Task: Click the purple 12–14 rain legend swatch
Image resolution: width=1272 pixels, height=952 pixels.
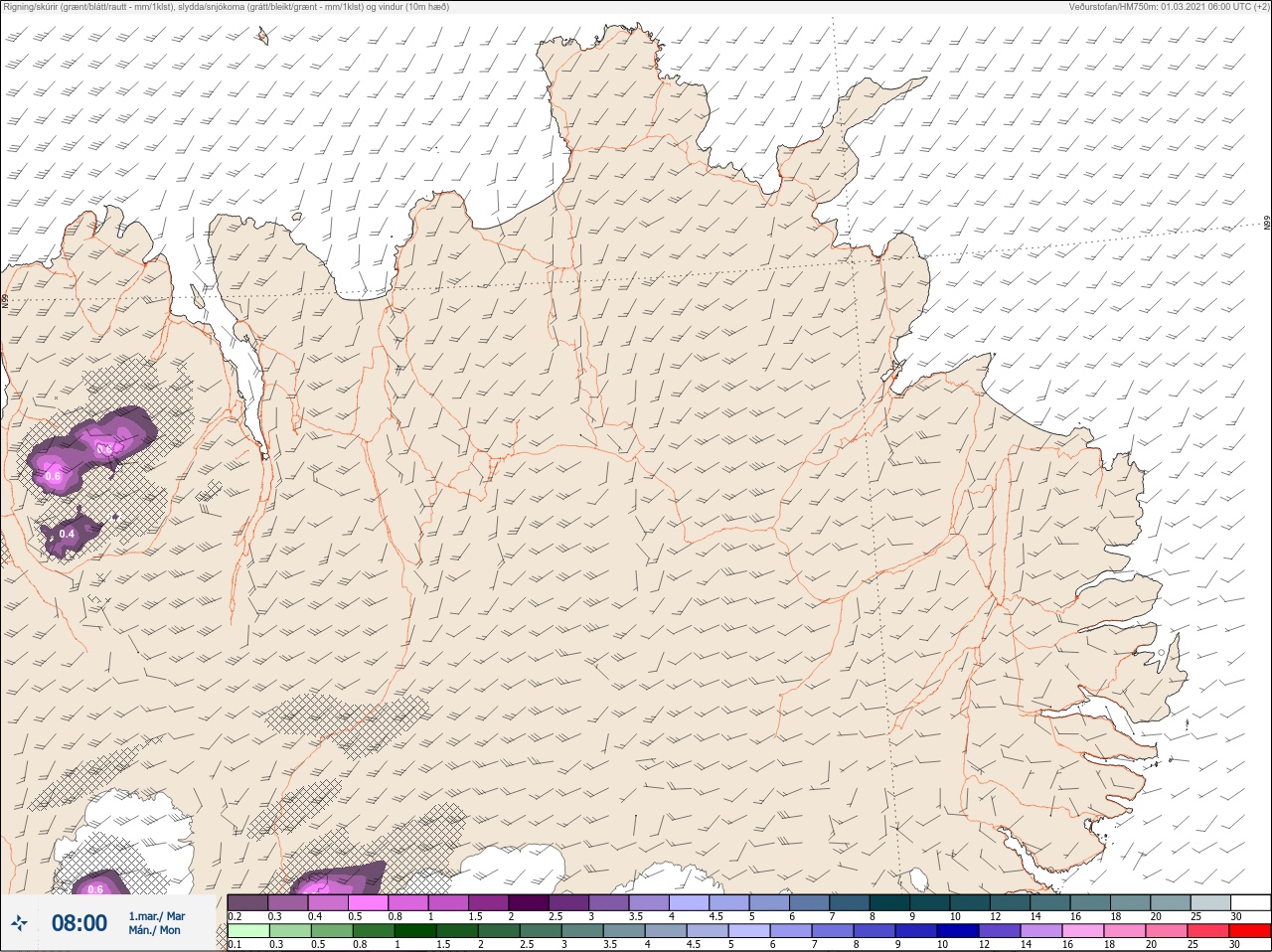Action: [x=999, y=931]
